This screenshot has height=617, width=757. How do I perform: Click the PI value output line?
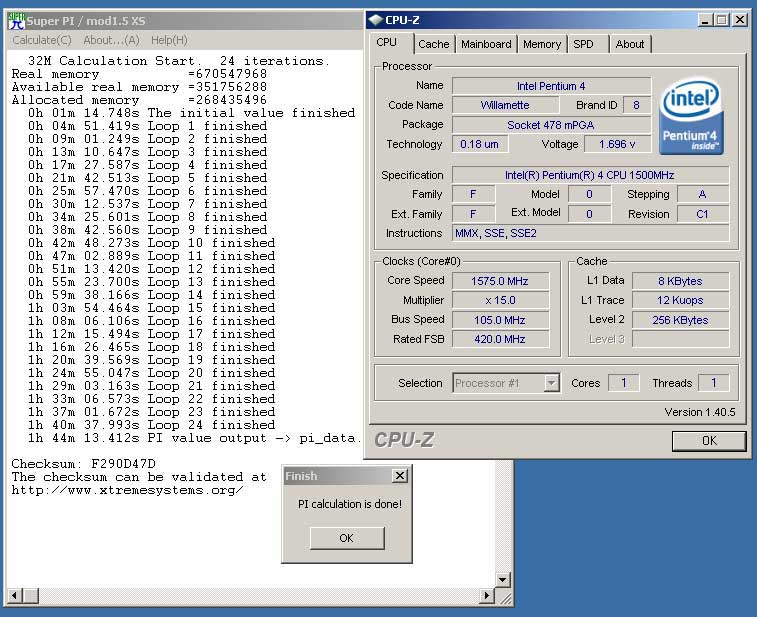[x=194, y=438]
